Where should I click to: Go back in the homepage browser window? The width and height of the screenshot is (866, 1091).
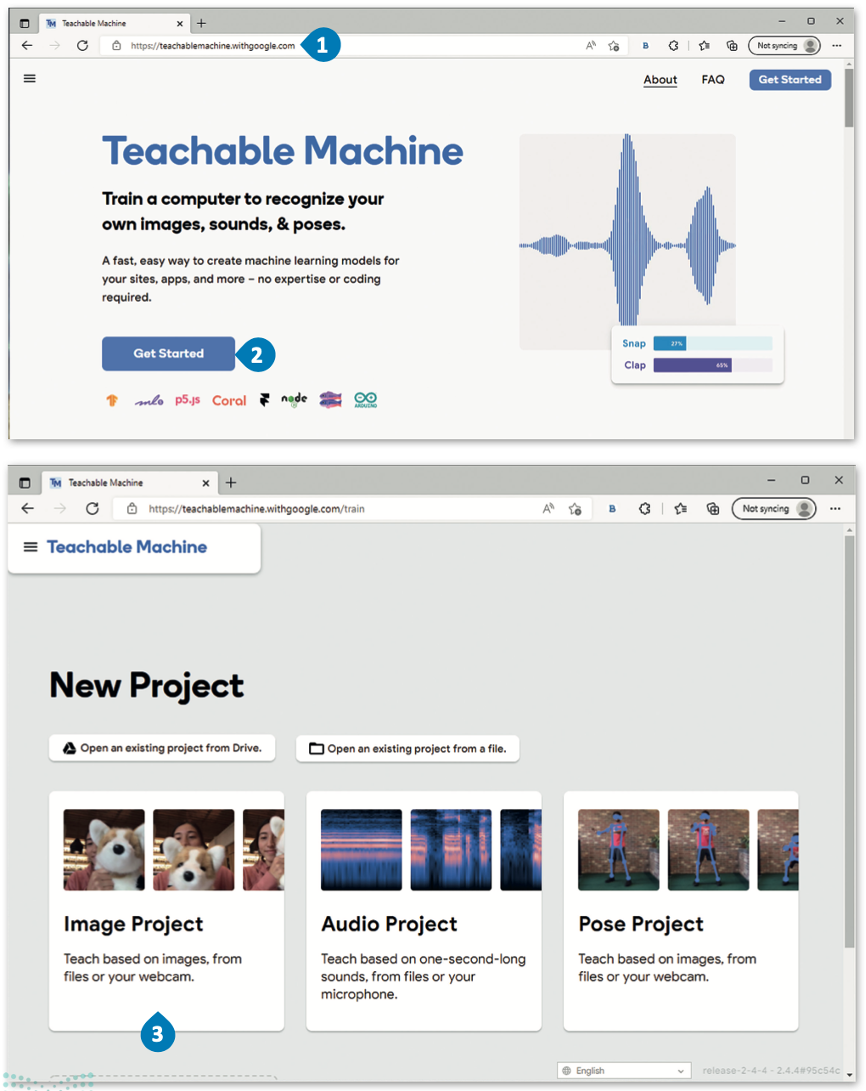click(x=27, y=45)
